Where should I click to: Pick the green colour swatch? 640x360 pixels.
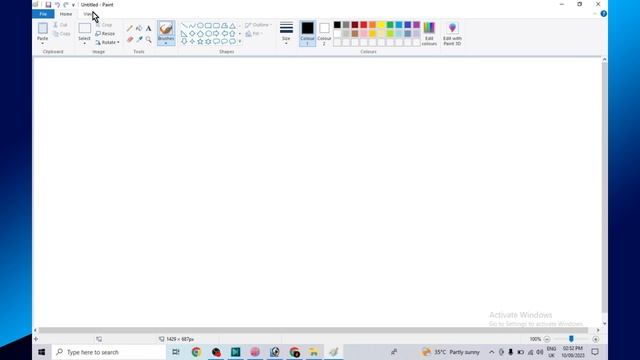390,25
